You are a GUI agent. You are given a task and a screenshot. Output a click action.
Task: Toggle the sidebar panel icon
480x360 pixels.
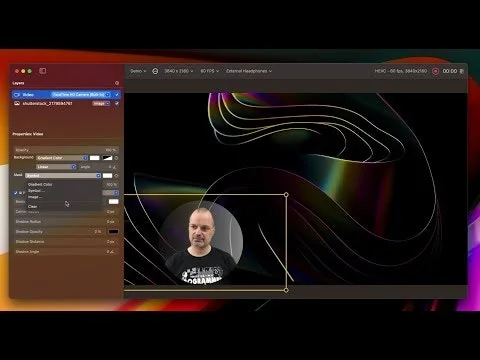click(42, 71)
